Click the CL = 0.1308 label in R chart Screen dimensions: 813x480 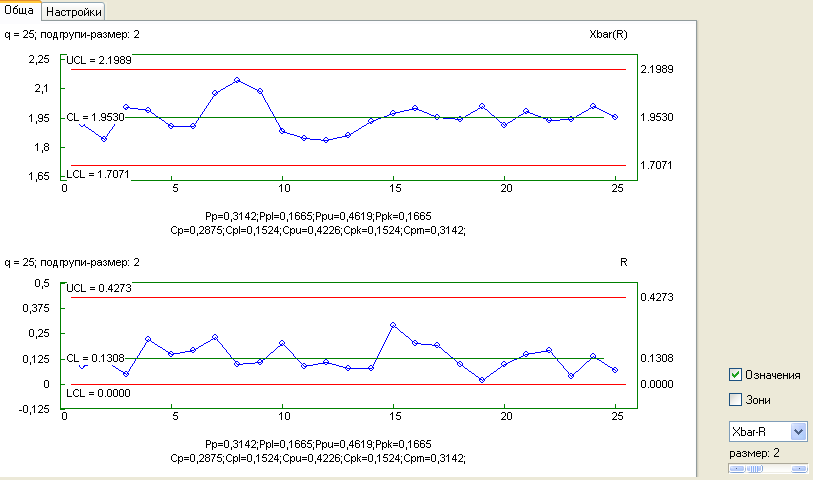coord(94,358)
